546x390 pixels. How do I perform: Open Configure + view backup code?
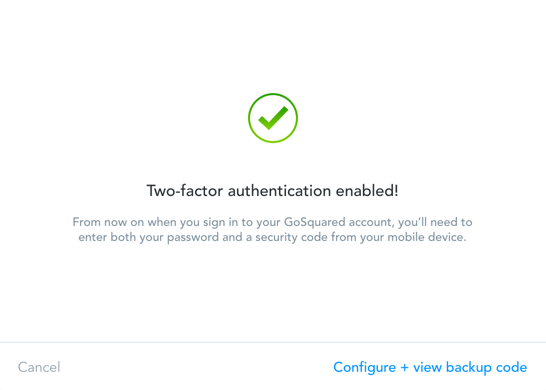pyautogui.click(x=430, y=367)
